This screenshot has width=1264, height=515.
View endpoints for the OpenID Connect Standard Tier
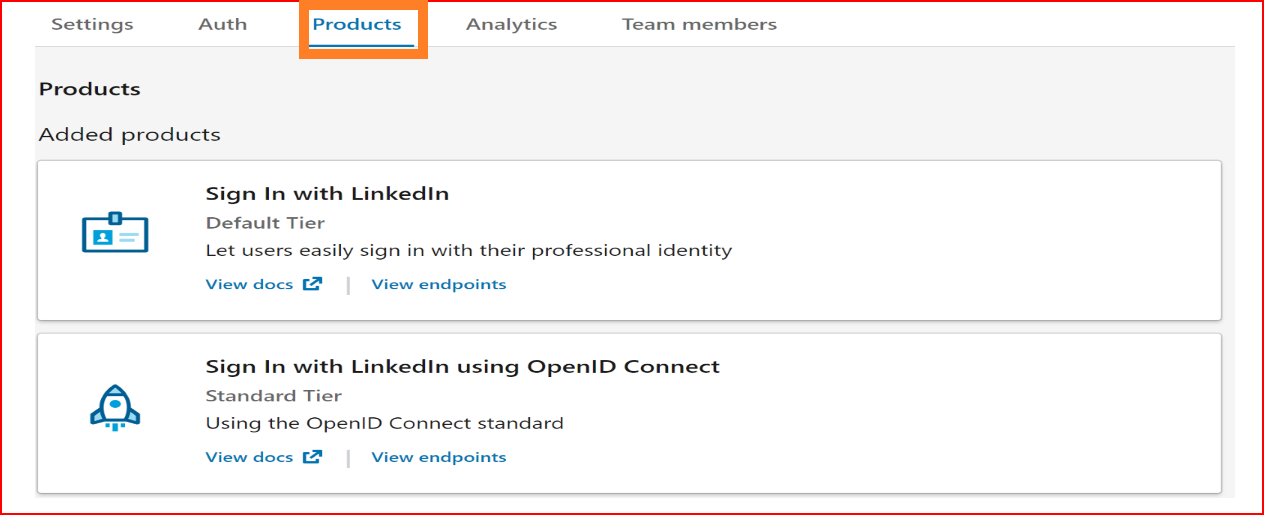[439, 457]
